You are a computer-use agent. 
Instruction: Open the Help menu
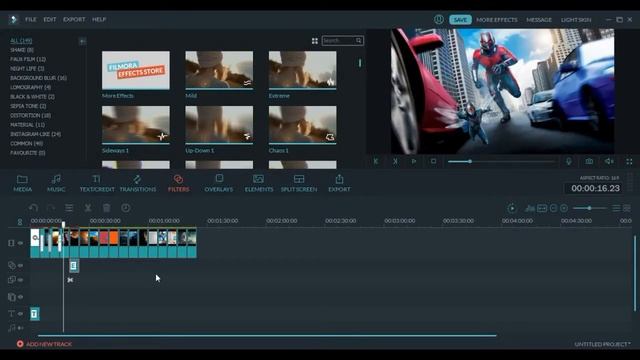pyautogui.click(x=99, y=19)
